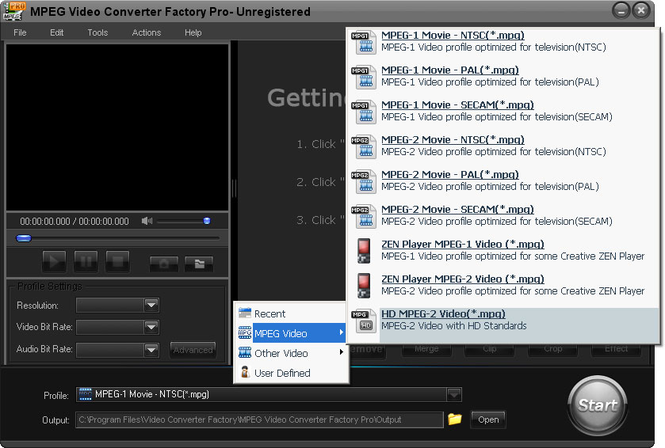Click the Recent menu icon
Screen dimensions: 665x448
tap(245, 313)
